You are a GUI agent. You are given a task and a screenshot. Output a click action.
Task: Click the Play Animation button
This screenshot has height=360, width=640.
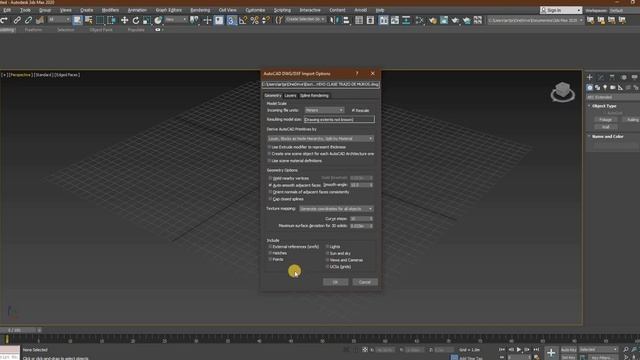(519, 350)
